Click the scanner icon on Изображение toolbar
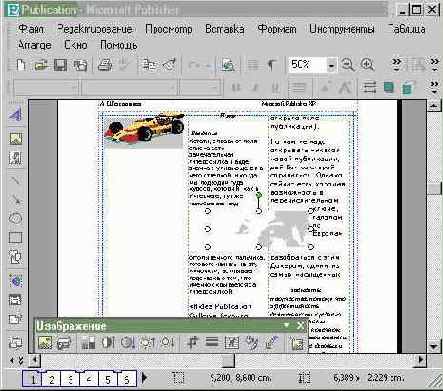This screenshot has height=391, width=443. (x=64, y=343)
